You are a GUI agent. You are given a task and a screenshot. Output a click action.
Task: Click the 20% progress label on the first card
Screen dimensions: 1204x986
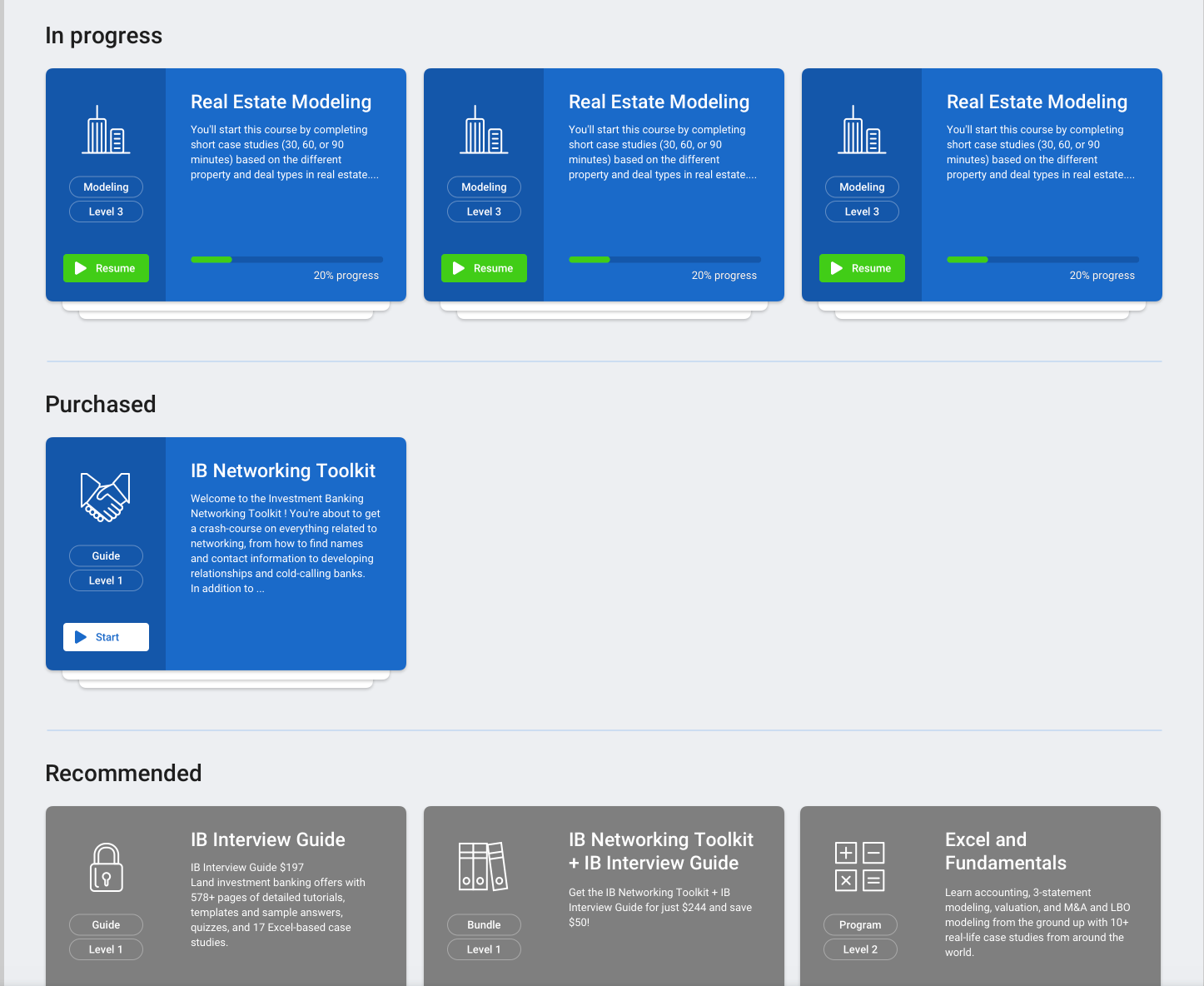pyautogui.click(x=346, y=276)
